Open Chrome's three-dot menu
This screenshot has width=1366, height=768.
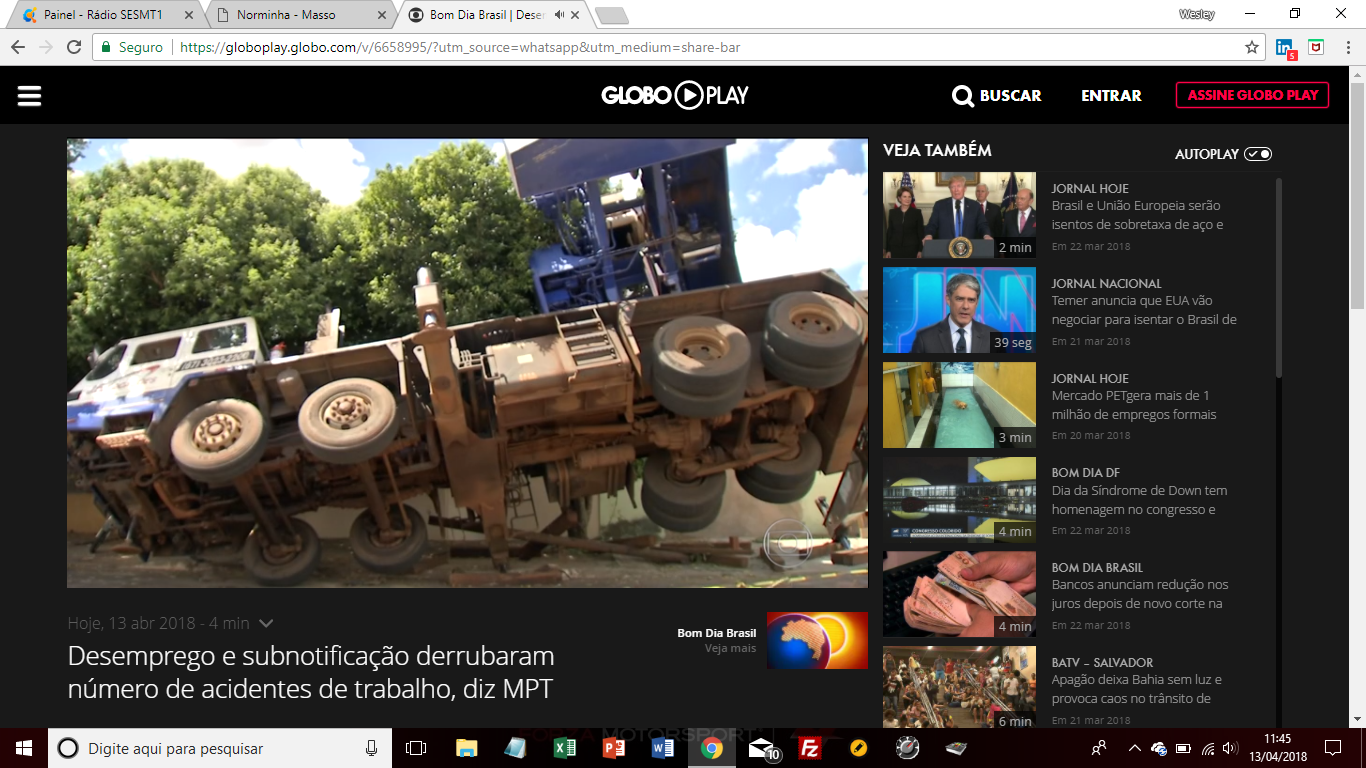[x=1345, y=47]
